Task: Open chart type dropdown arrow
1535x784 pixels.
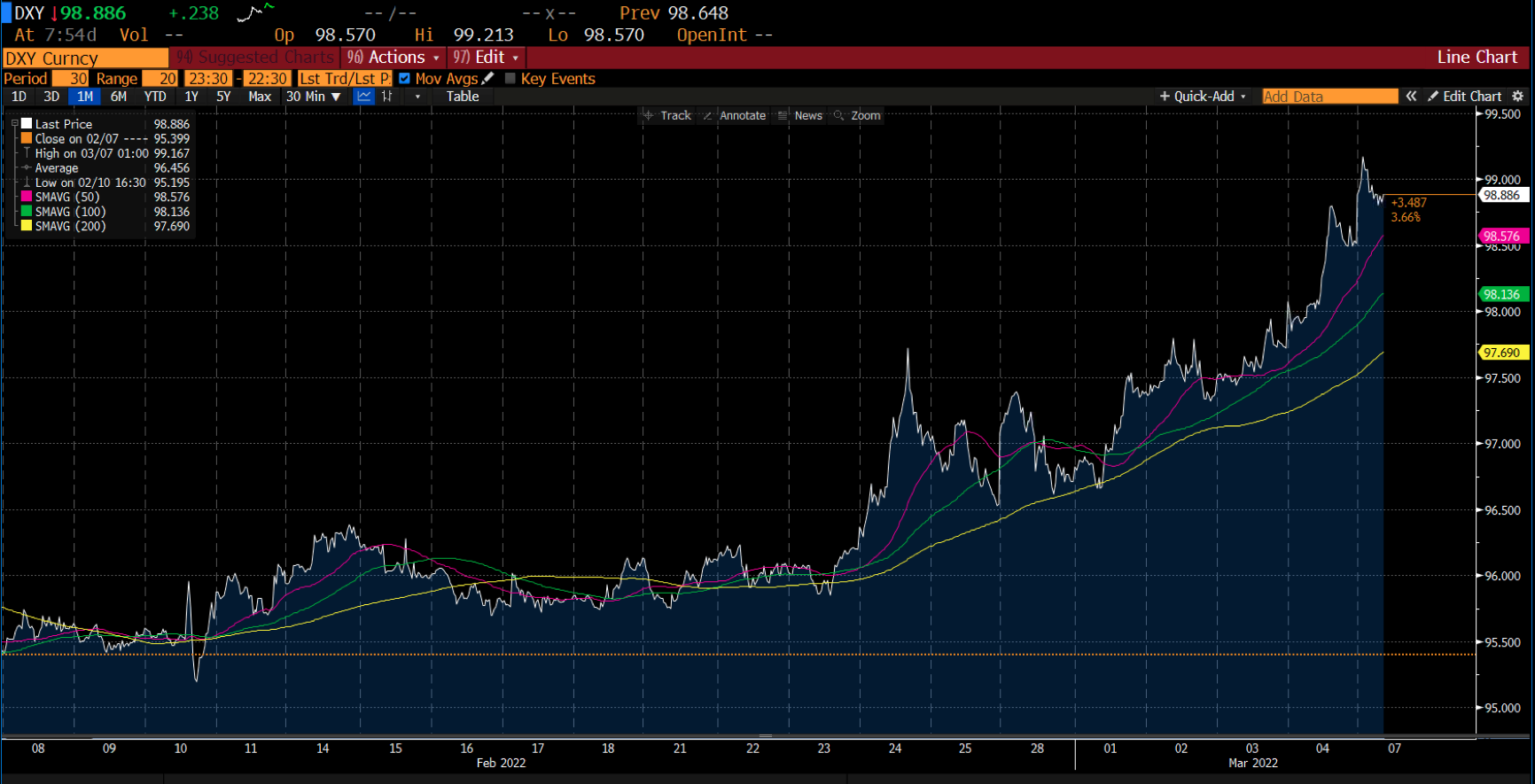Action: click(417, 97)
